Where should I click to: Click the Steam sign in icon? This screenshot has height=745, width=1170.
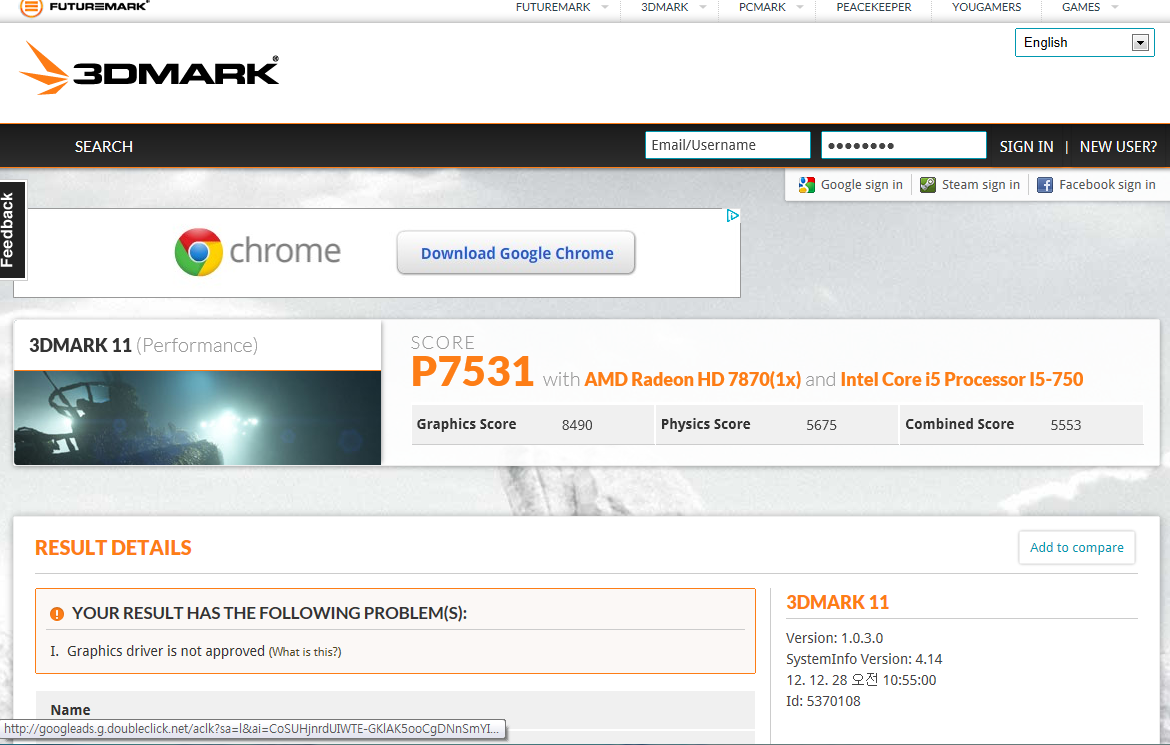coord(927,185)
